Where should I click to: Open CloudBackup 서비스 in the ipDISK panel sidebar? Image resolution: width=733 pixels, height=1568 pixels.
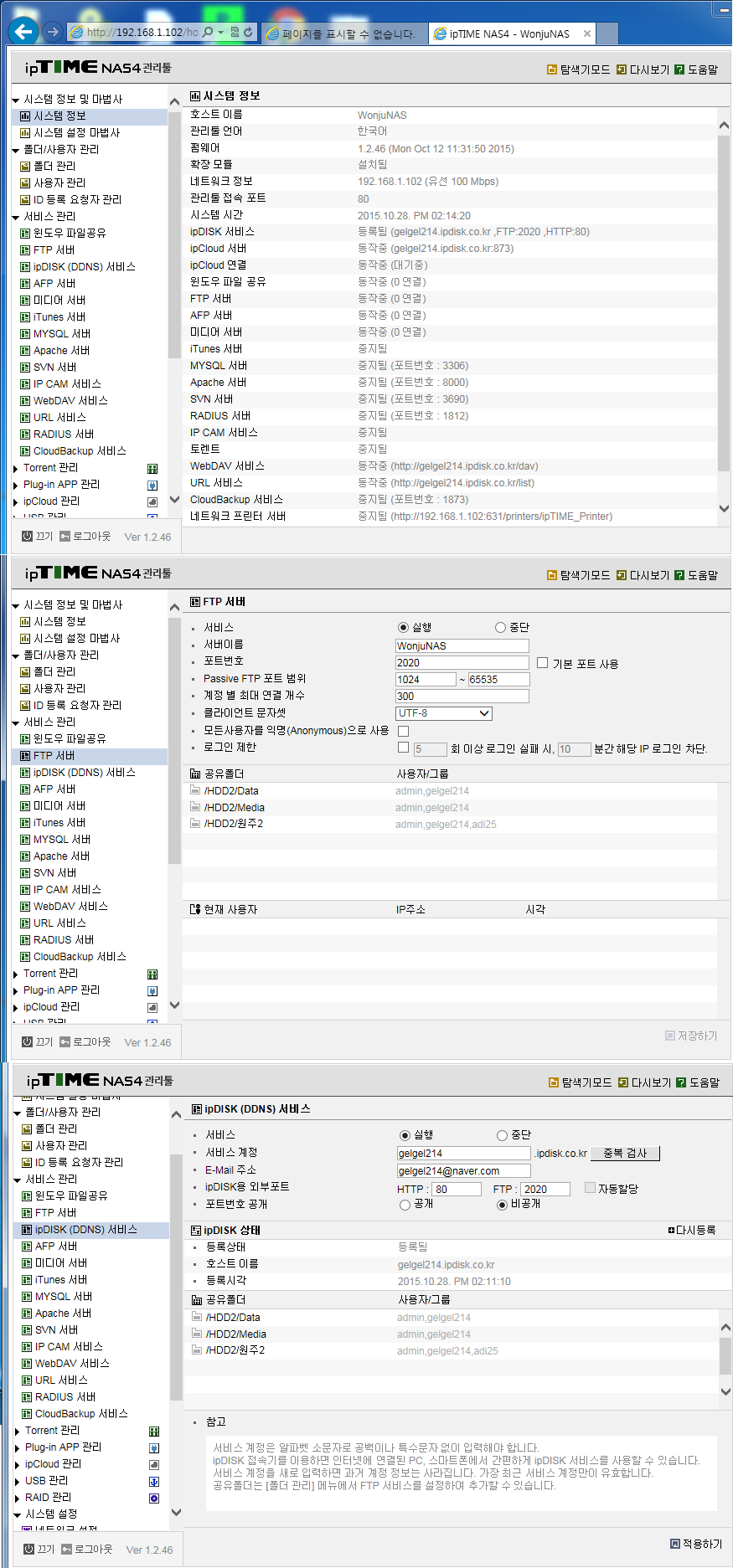point(81,1413)
